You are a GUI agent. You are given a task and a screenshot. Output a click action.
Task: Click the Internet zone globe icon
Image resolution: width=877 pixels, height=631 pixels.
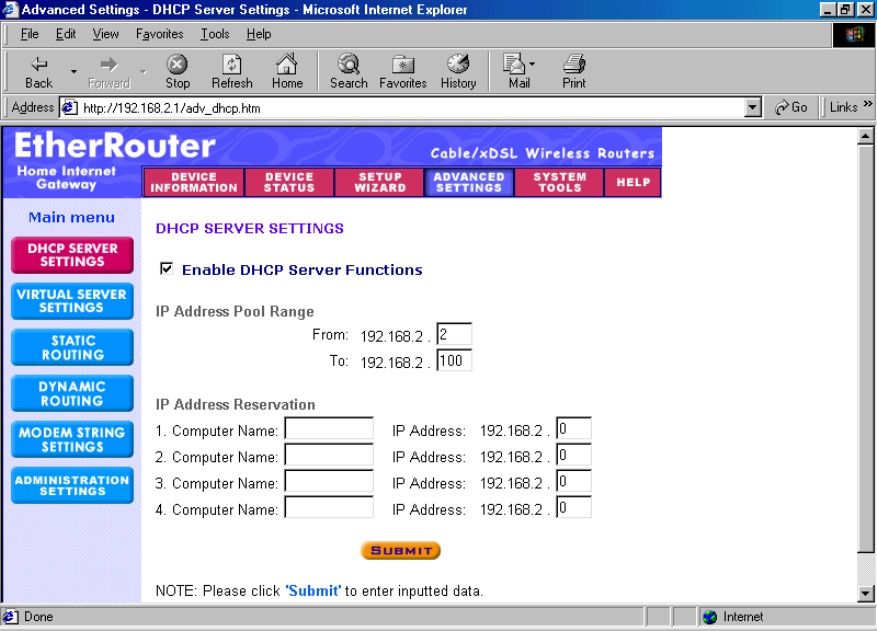(710, 617)
